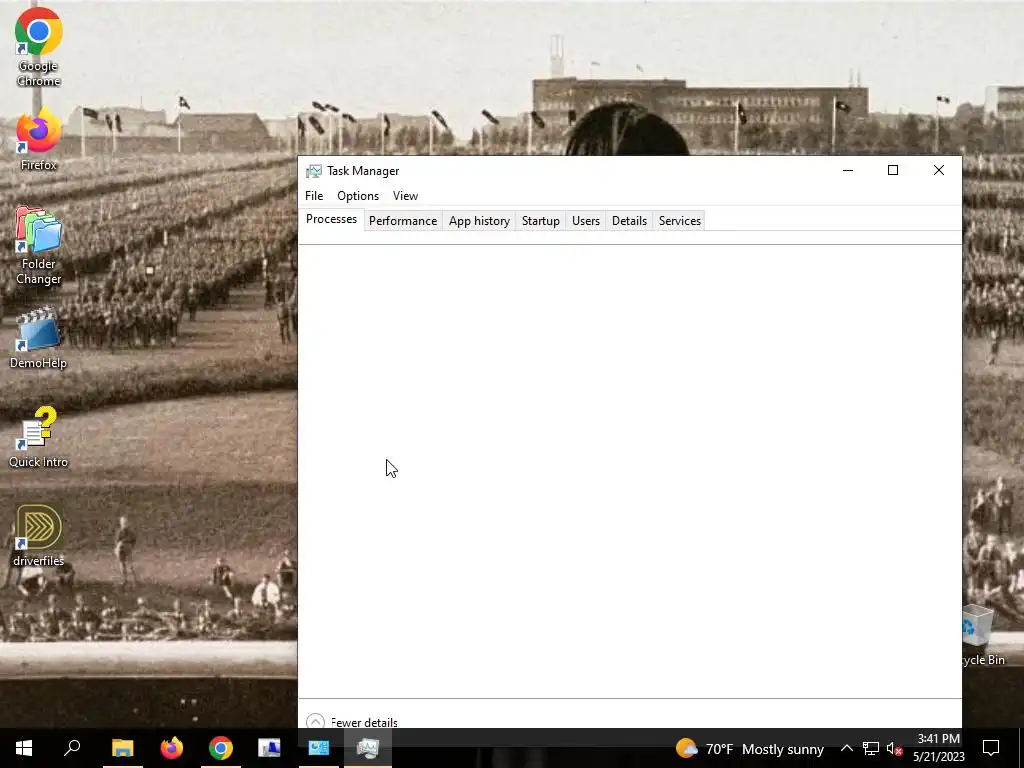Open the File menu in Task Manager
This screenshot has width=1024, height=768.
[314, 196]
